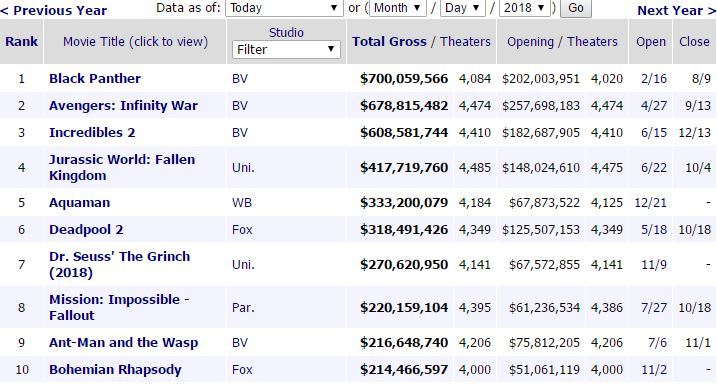View the Aquaman movie page
Image resolution: width=717 pixels, height=384 pixels.
point(80,203)
